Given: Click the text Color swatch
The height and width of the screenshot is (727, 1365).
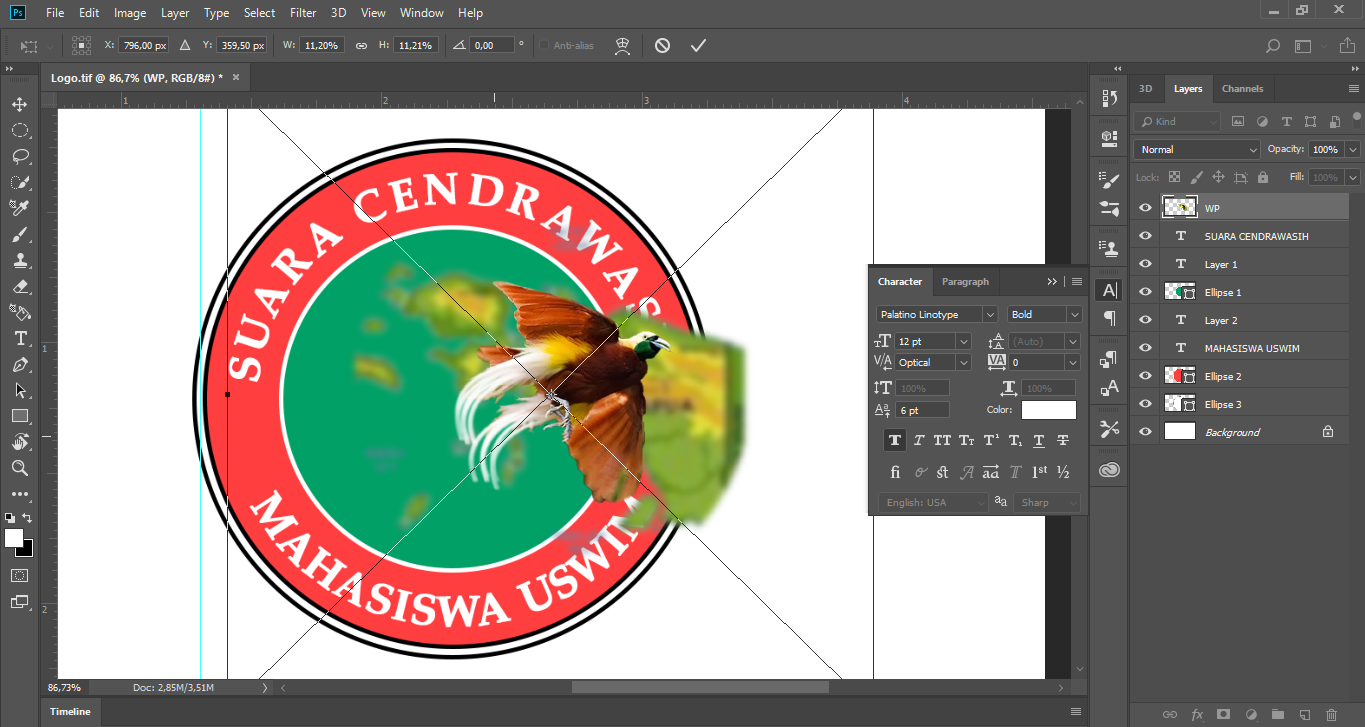Looking at the screenshot, I should (x=1048, y=410).
